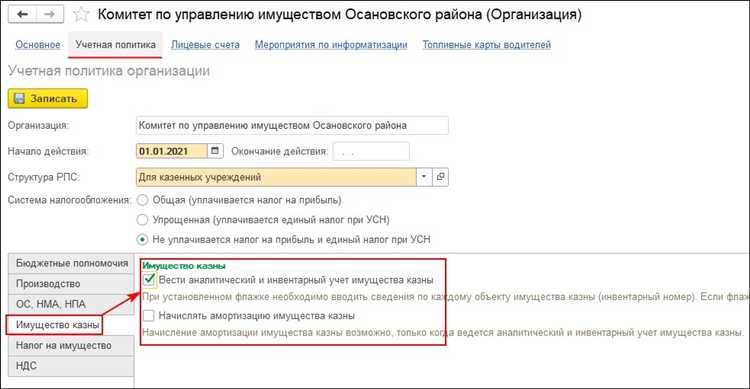Select the Общая taxation radio button
This screenshot has height=389, width=750.
[x=142, y=200]
